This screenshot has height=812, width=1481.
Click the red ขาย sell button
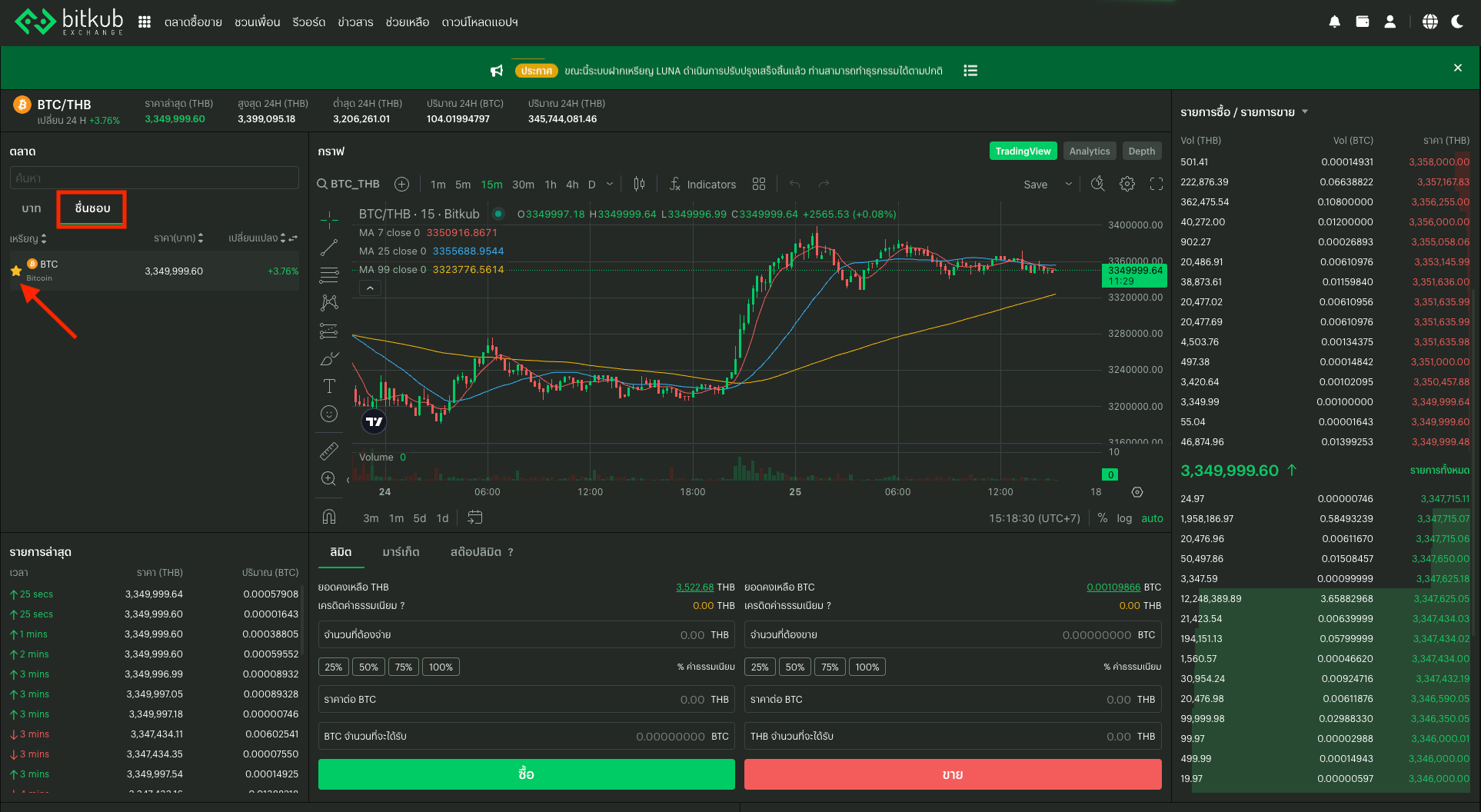[x=953, y=774]
